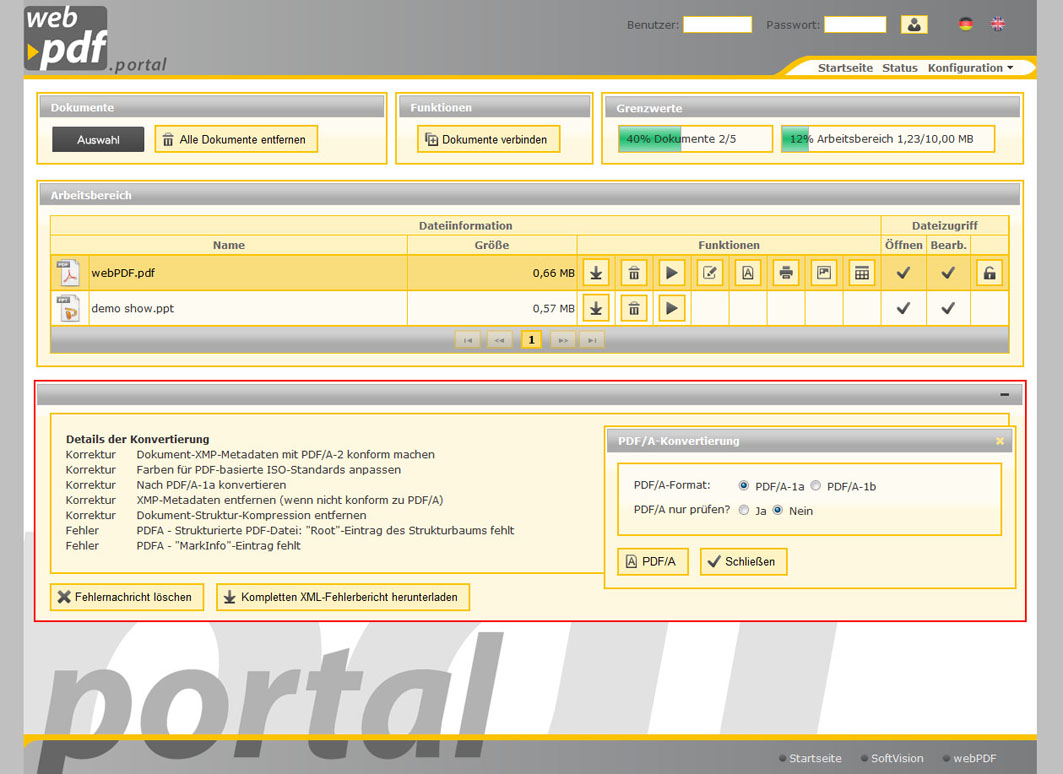Delete webPDF.pdf using trash icon
The height and width of the screenshot is (774, 1063).
633,273
